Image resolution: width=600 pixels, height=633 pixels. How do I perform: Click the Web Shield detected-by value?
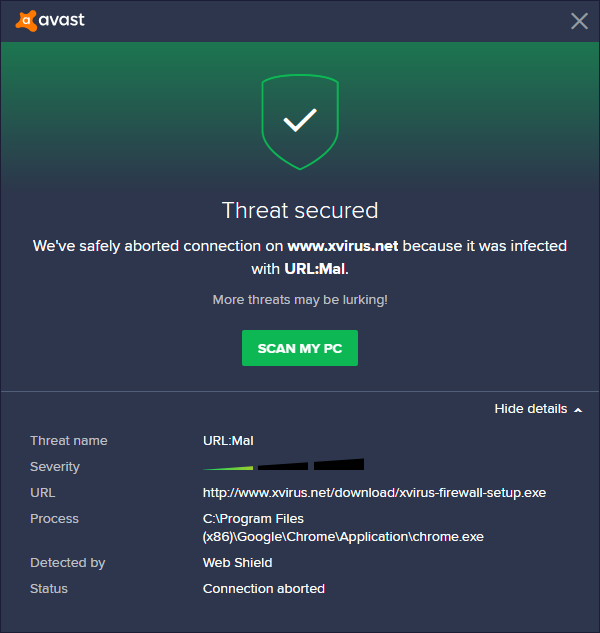[x=237, y=563]
